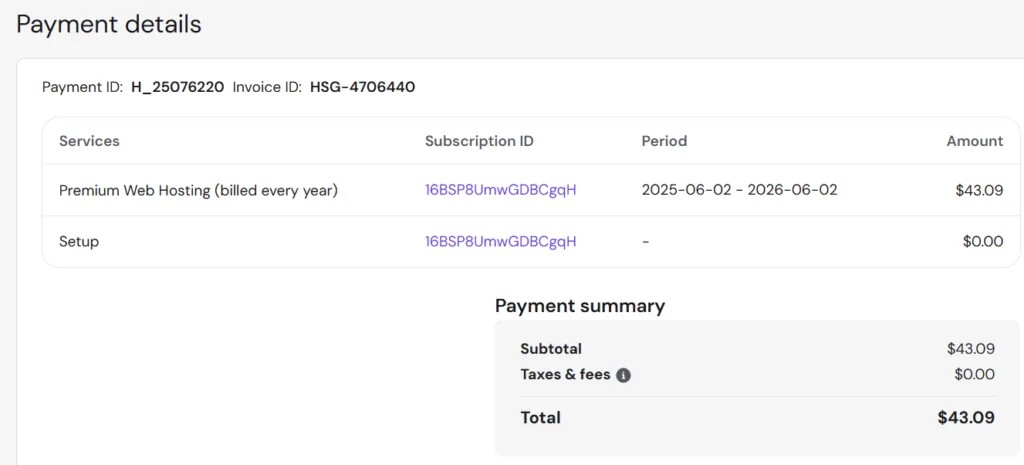Viewport: 1024px width, 465px height.
Task: Select the Setup service name
Action: (x=79, y=242)
